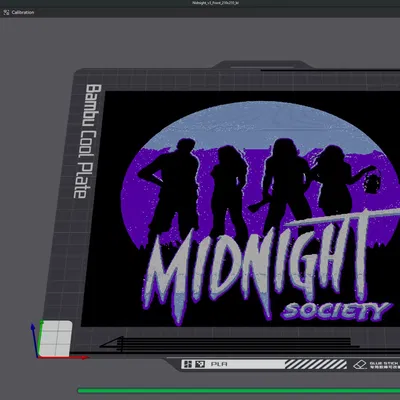This screenshot has width=400, height=400.
Task: Click the 'Bambu Cool Plate' label on bed
Action: coord(87,141)
